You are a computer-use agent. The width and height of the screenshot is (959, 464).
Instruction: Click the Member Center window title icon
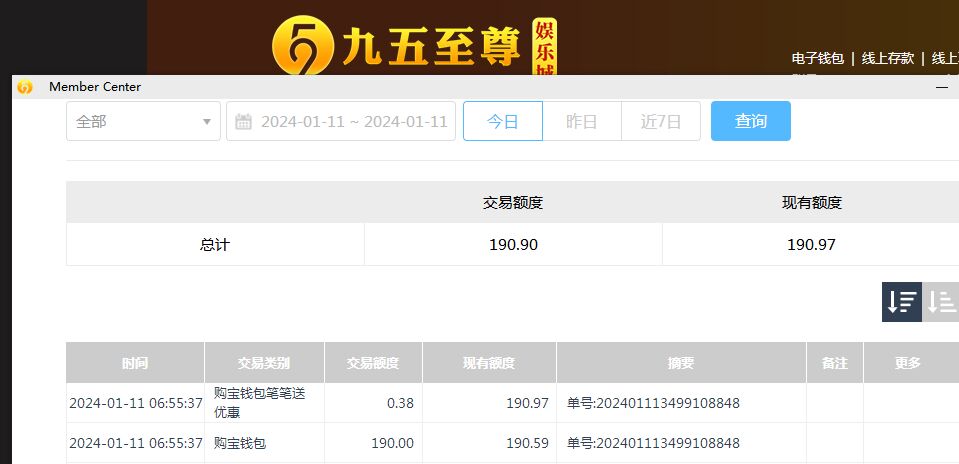click(x=24, y=87)
